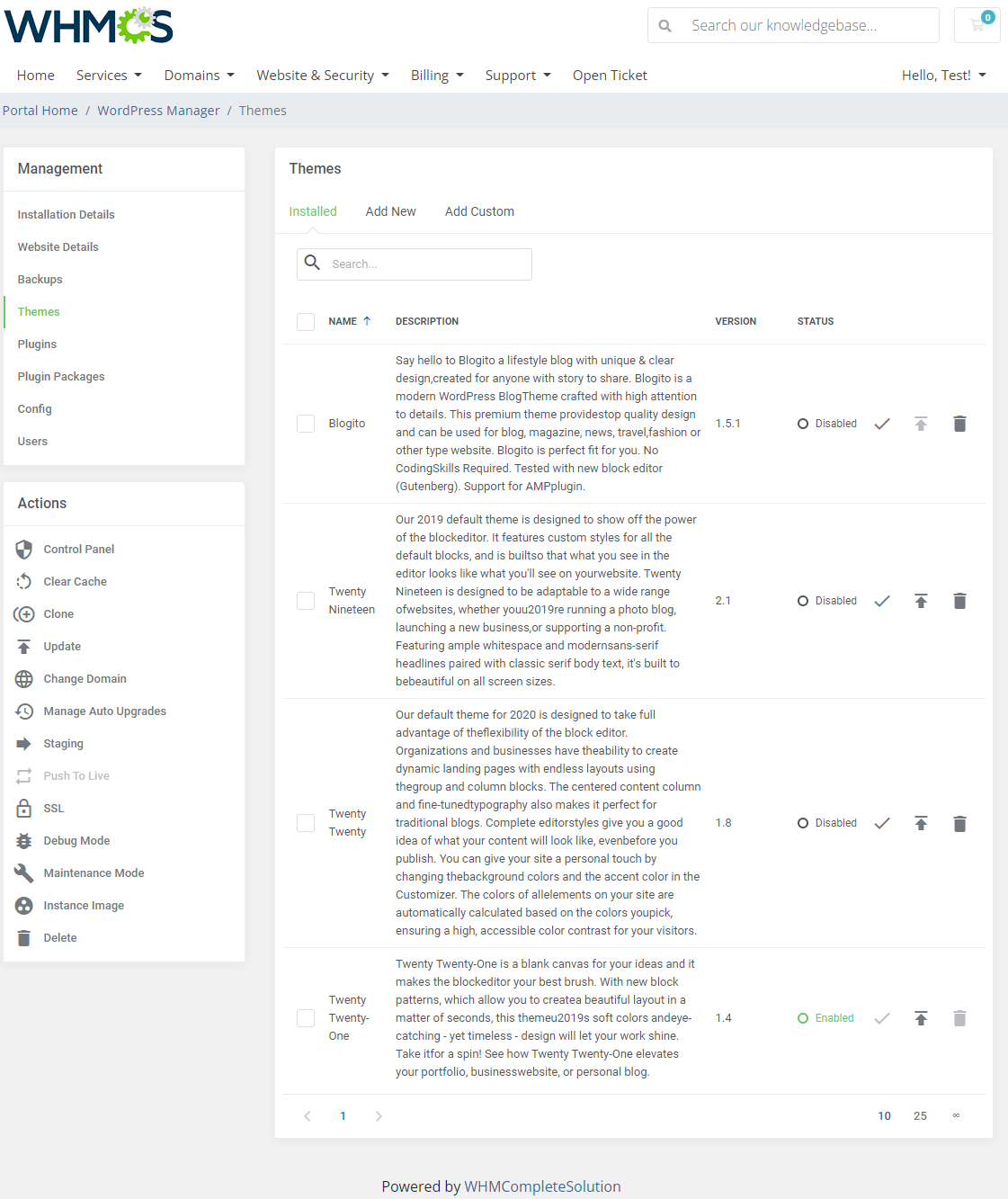Follow the Portal Home breadcrumb link
Screen dimensions: 1008x1199
40,111
